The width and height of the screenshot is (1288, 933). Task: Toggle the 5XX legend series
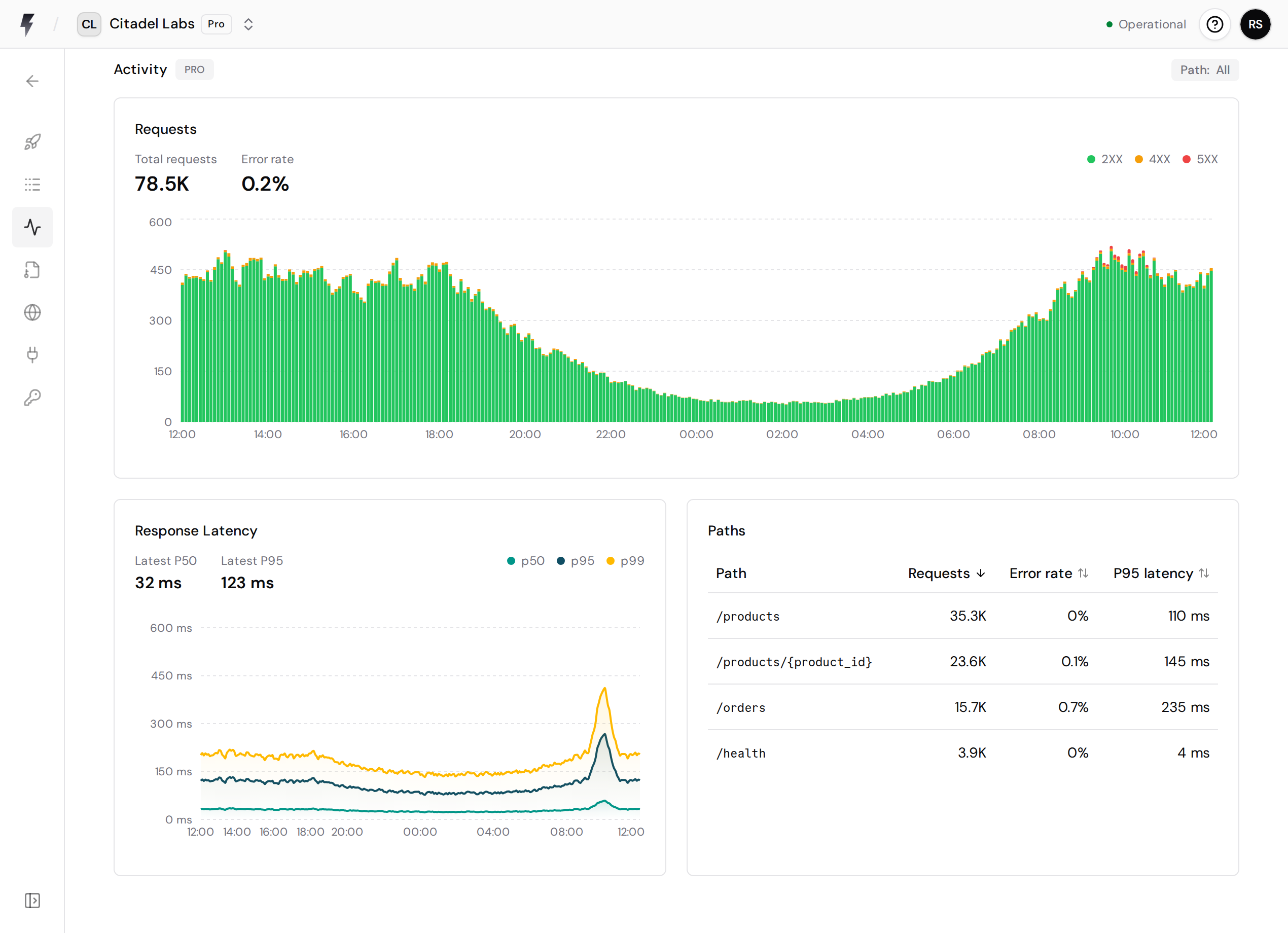1200,160
